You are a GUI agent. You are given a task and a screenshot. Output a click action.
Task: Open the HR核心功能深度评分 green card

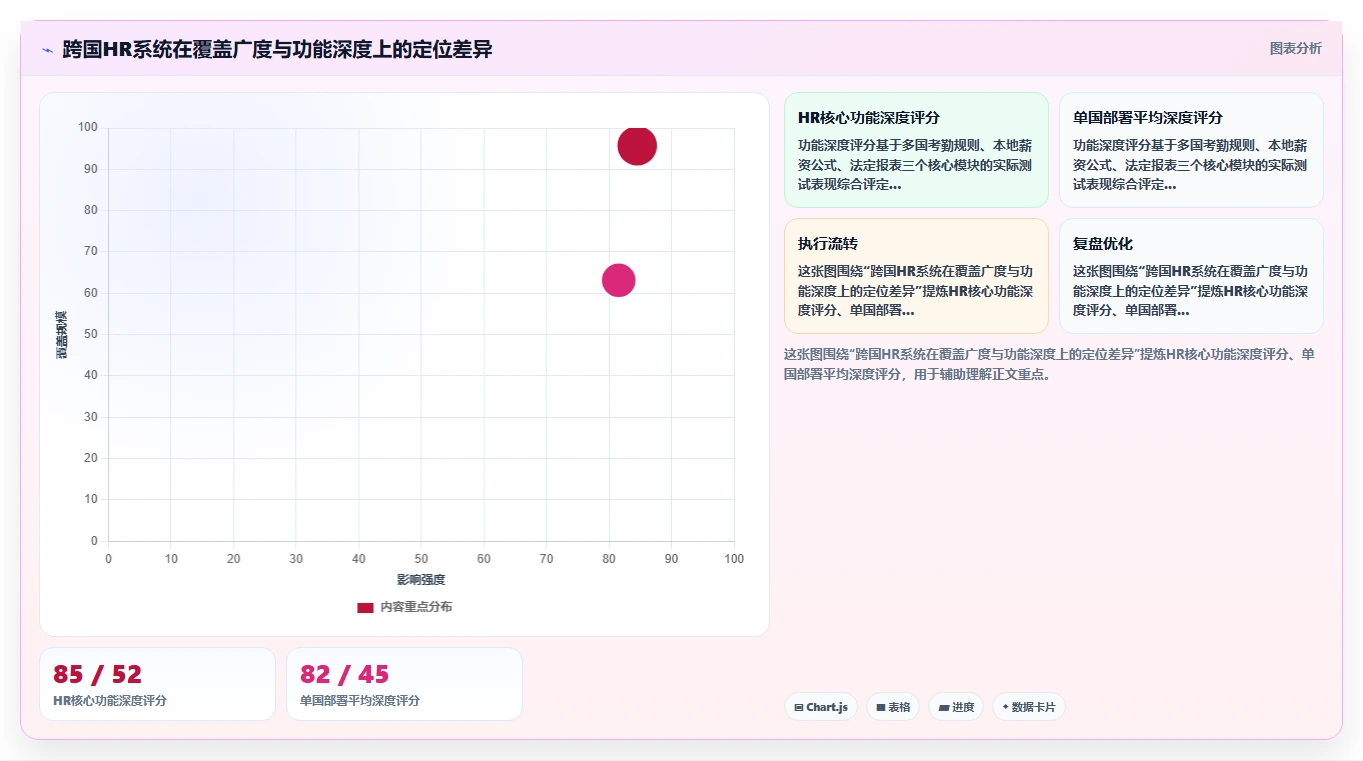[x=916, y=150]
